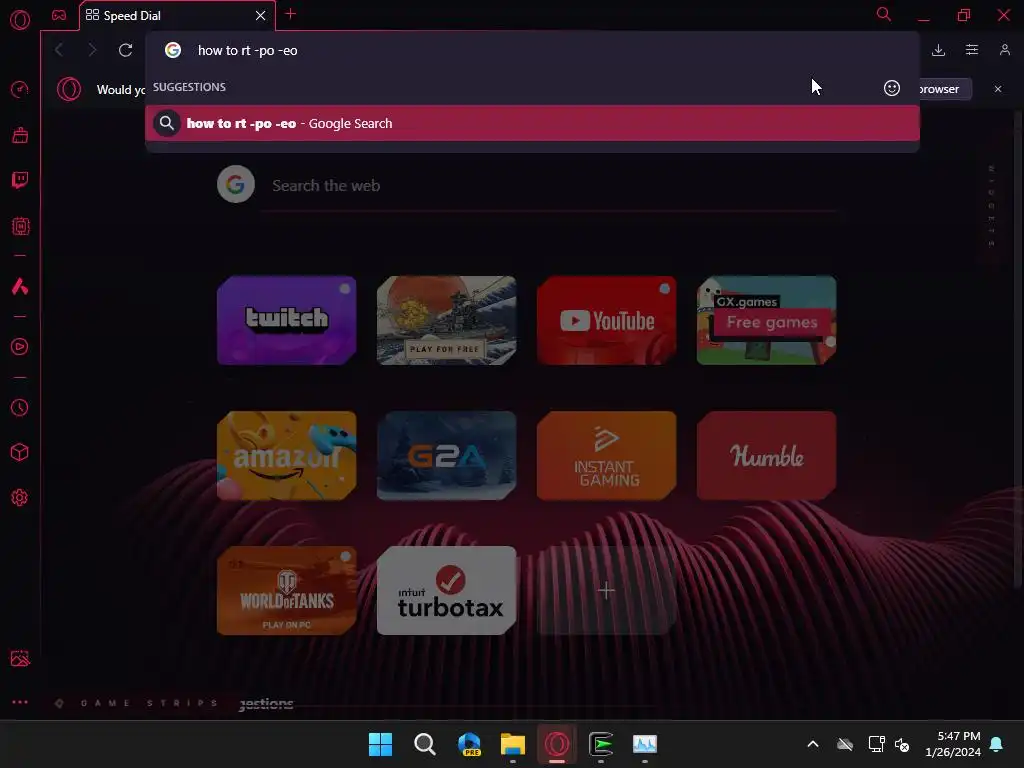Open Easy Setup sliders icon

tap(972, 50)
